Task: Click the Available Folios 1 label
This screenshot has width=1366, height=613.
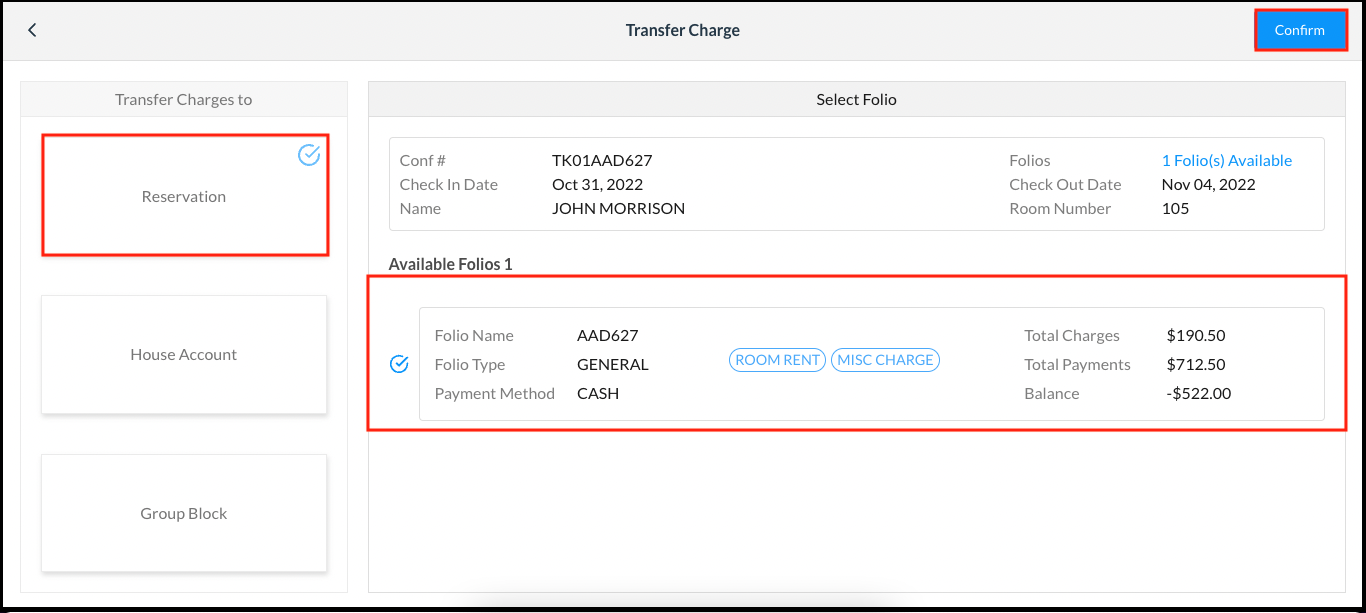Action: (450, 264)
